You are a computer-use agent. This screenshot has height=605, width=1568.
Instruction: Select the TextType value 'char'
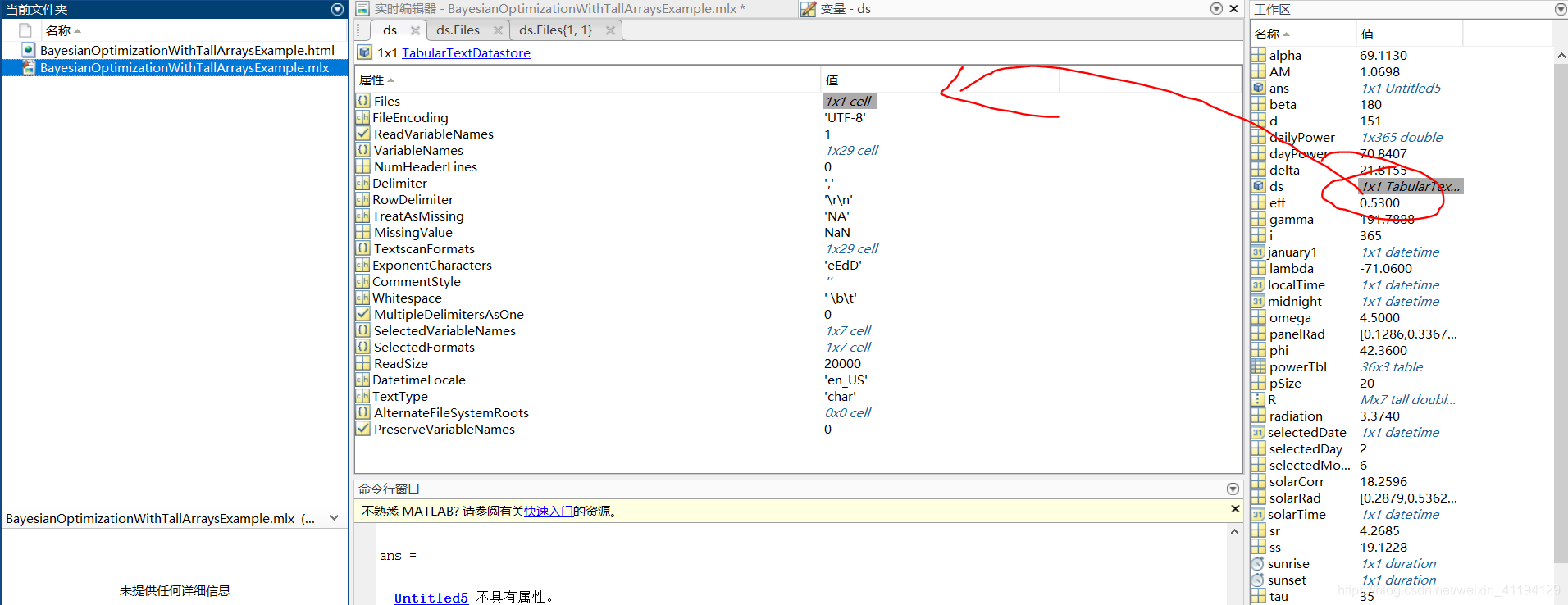(840, 396)
